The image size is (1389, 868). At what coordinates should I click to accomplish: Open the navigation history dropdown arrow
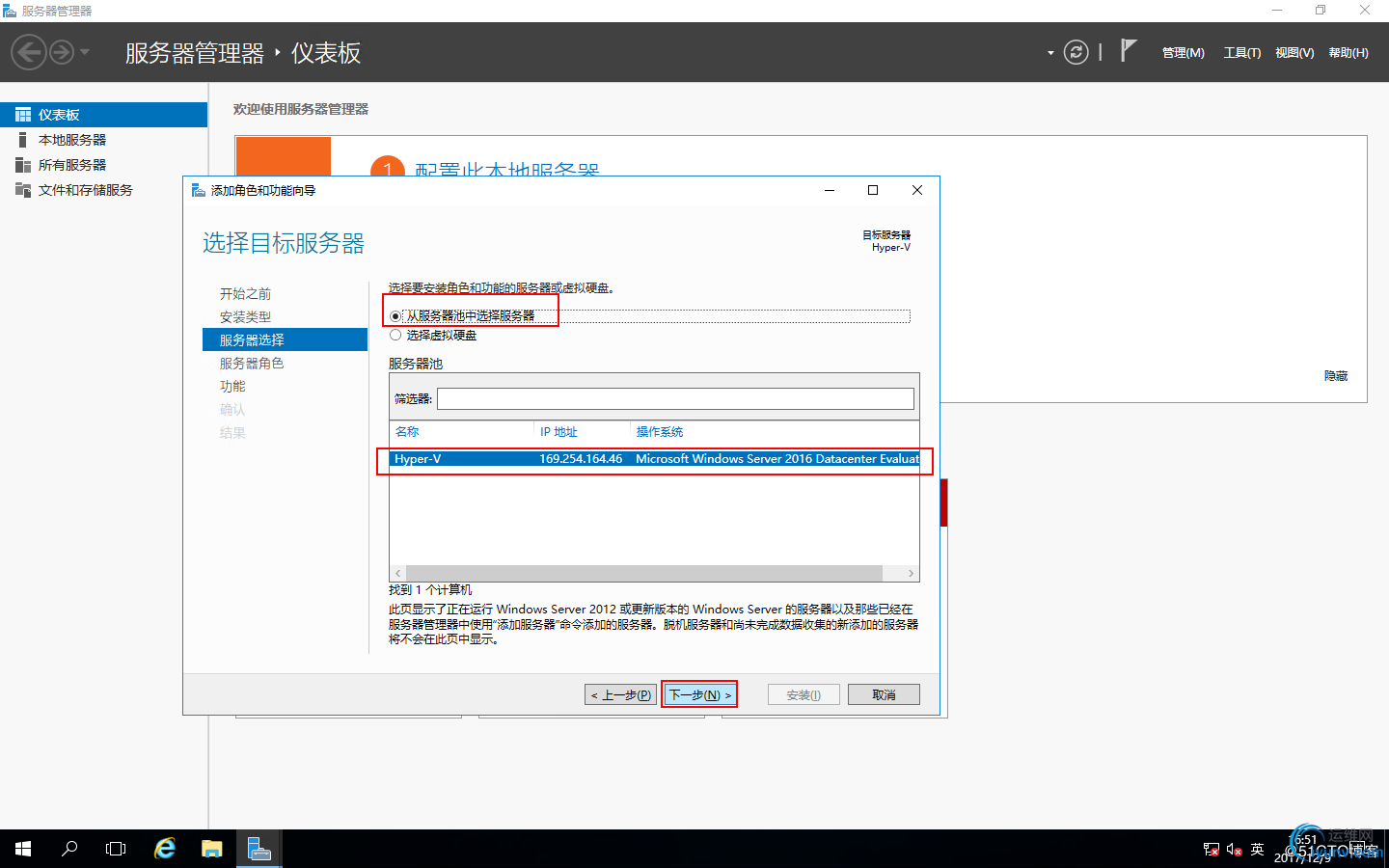85,52
